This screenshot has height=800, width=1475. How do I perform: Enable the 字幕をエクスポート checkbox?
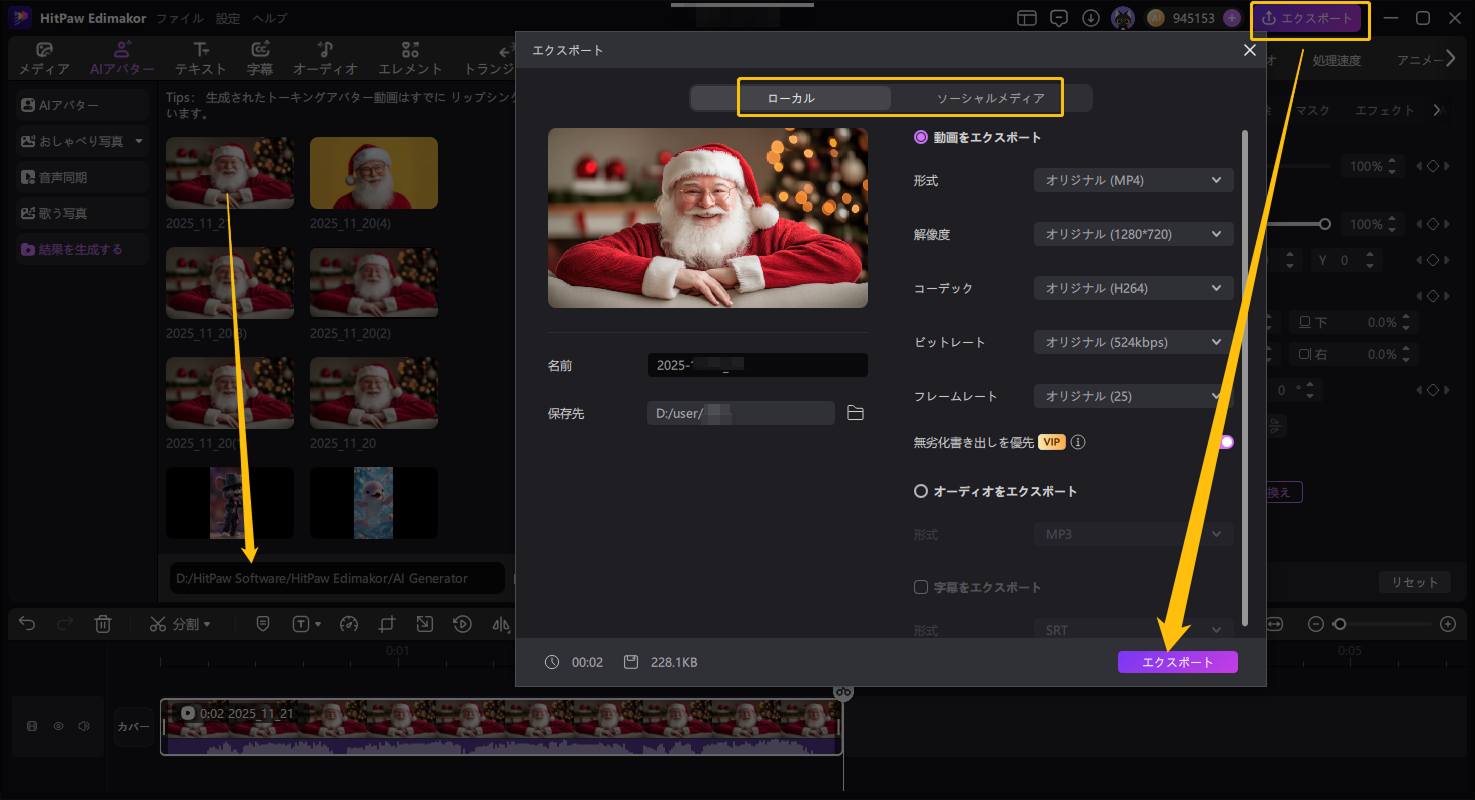pyautogui.click(x=921, y=587)
